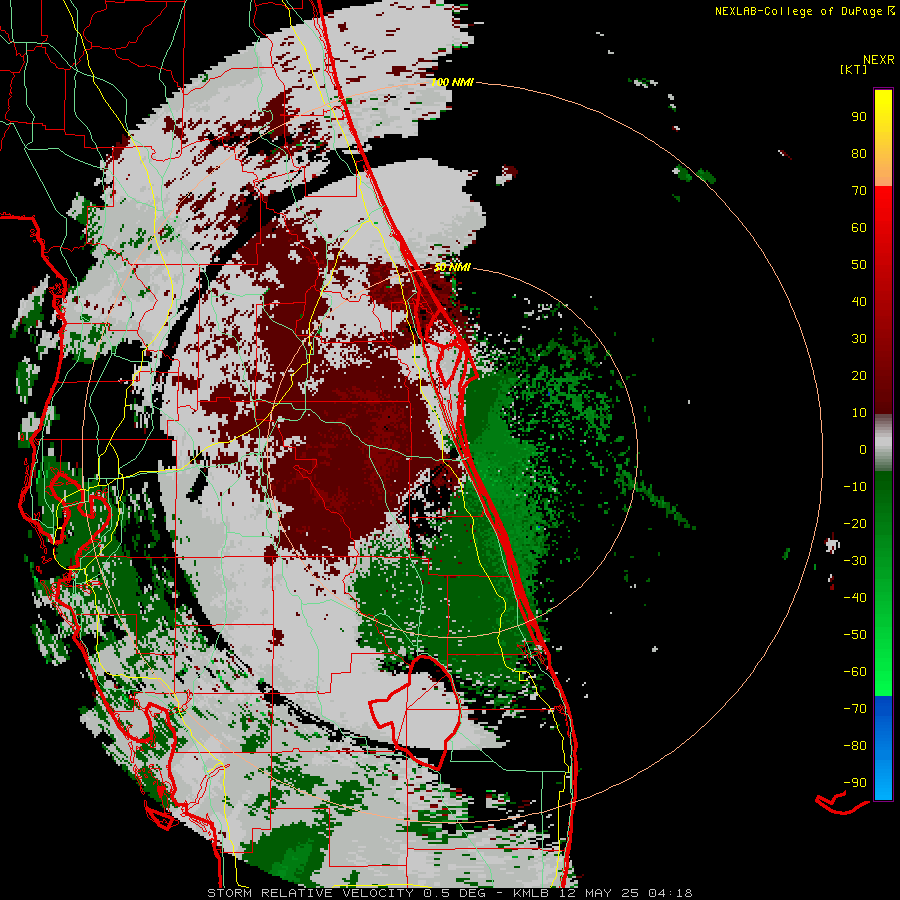Screen dimensions: 900x900
Task: Click the -90 knot scale label
Action: click(855, 783)
